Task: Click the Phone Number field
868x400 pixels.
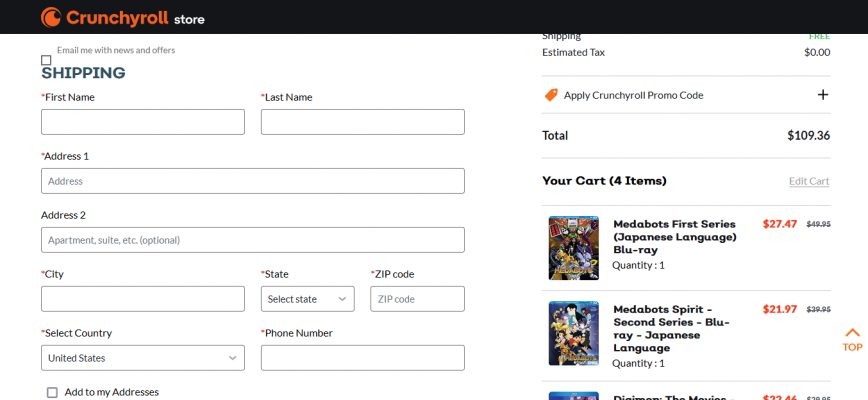Action: click(x=362, y=358)
